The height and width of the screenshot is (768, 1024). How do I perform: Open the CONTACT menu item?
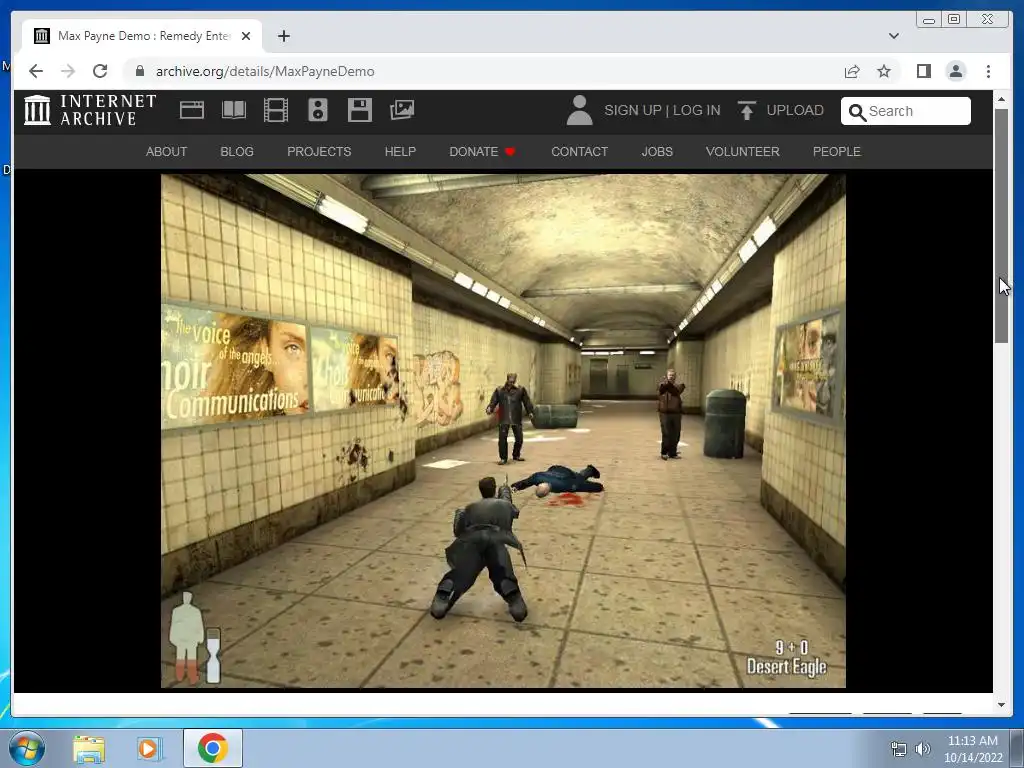click(579, 152)
